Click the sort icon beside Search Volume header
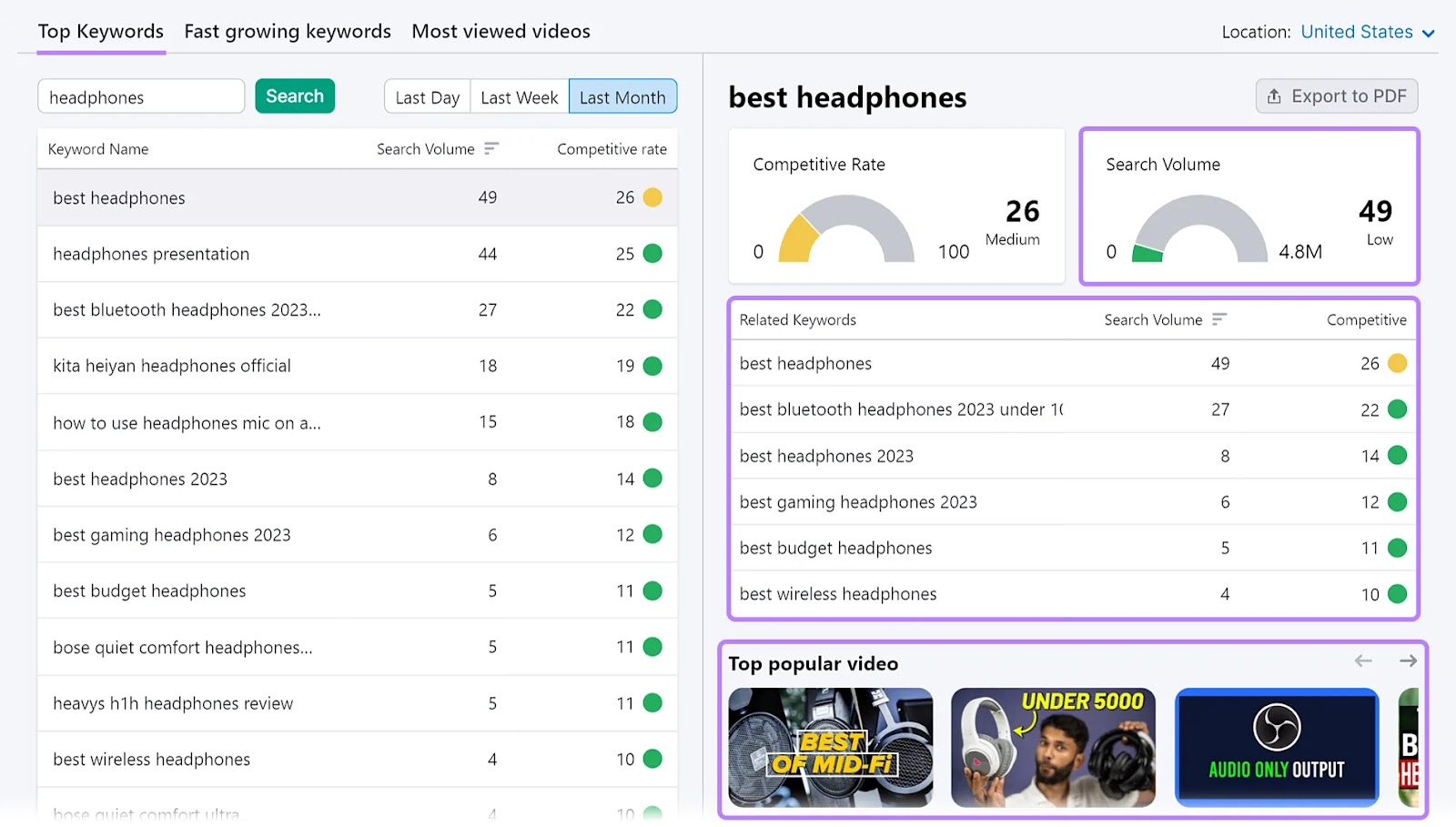Viewport: 1456px width, 827px height. click(x=491, y=148)
